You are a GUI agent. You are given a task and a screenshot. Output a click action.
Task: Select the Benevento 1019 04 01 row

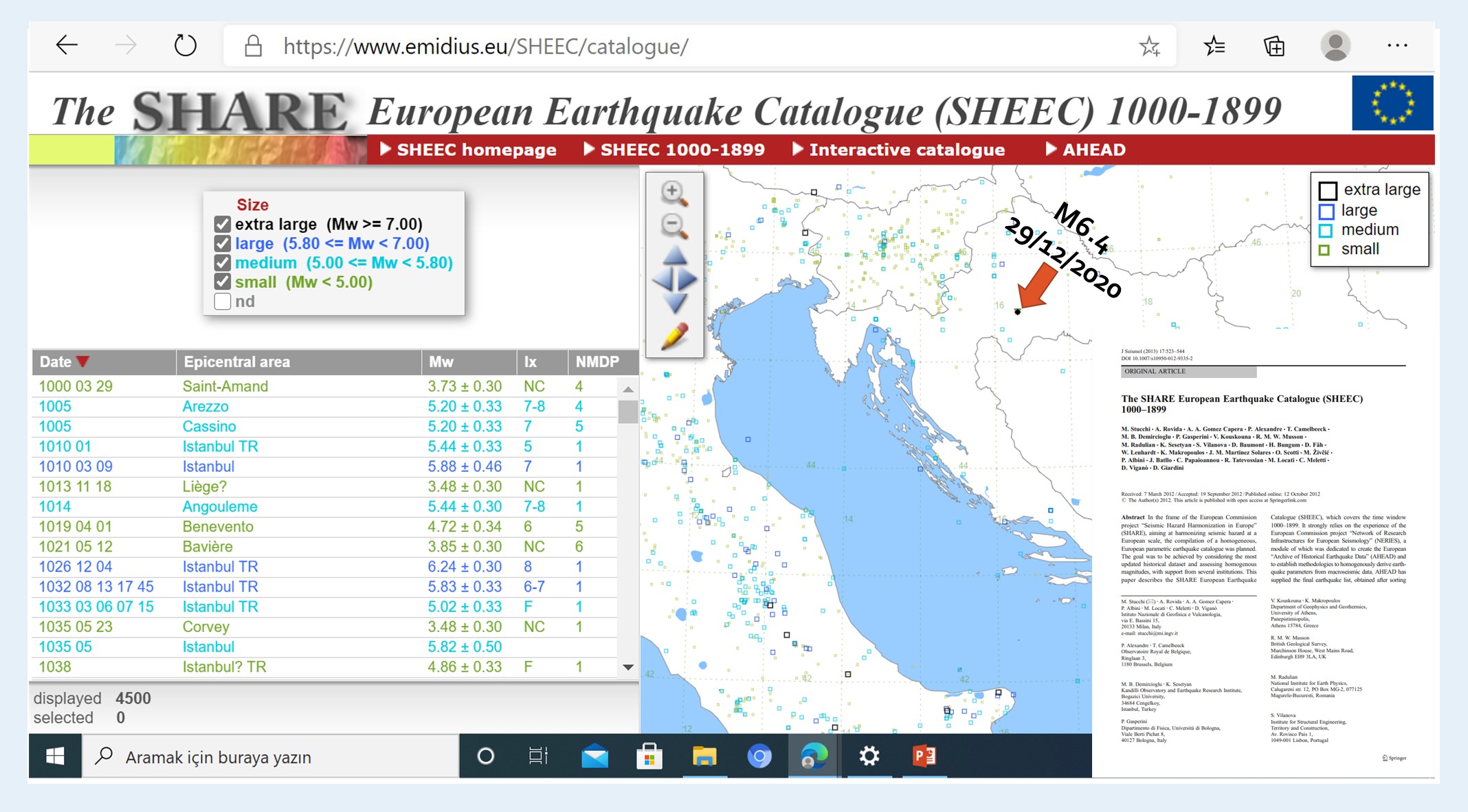[x=324, y=527]
